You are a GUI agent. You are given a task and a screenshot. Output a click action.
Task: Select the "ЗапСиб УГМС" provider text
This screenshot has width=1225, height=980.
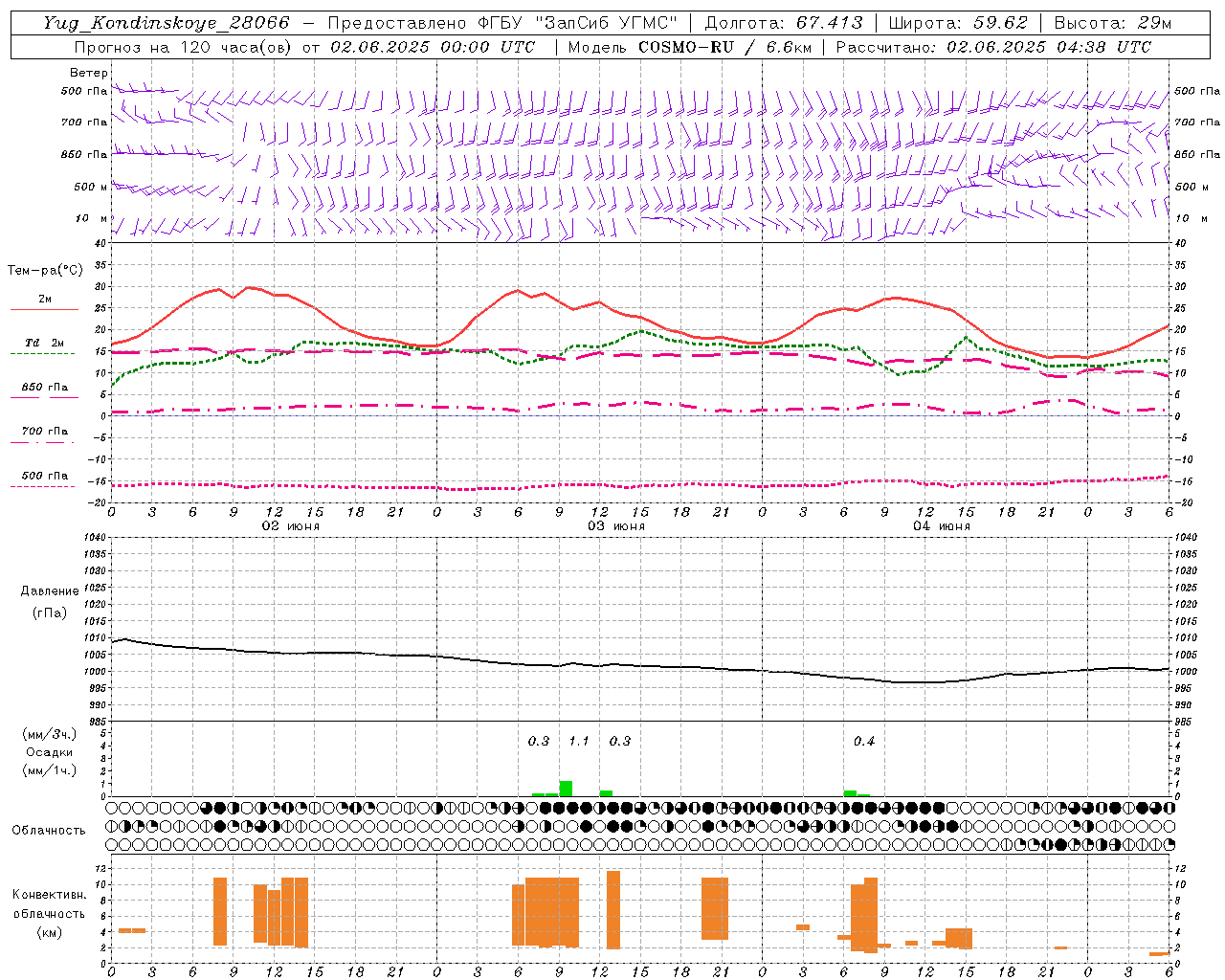click(605, 23)
